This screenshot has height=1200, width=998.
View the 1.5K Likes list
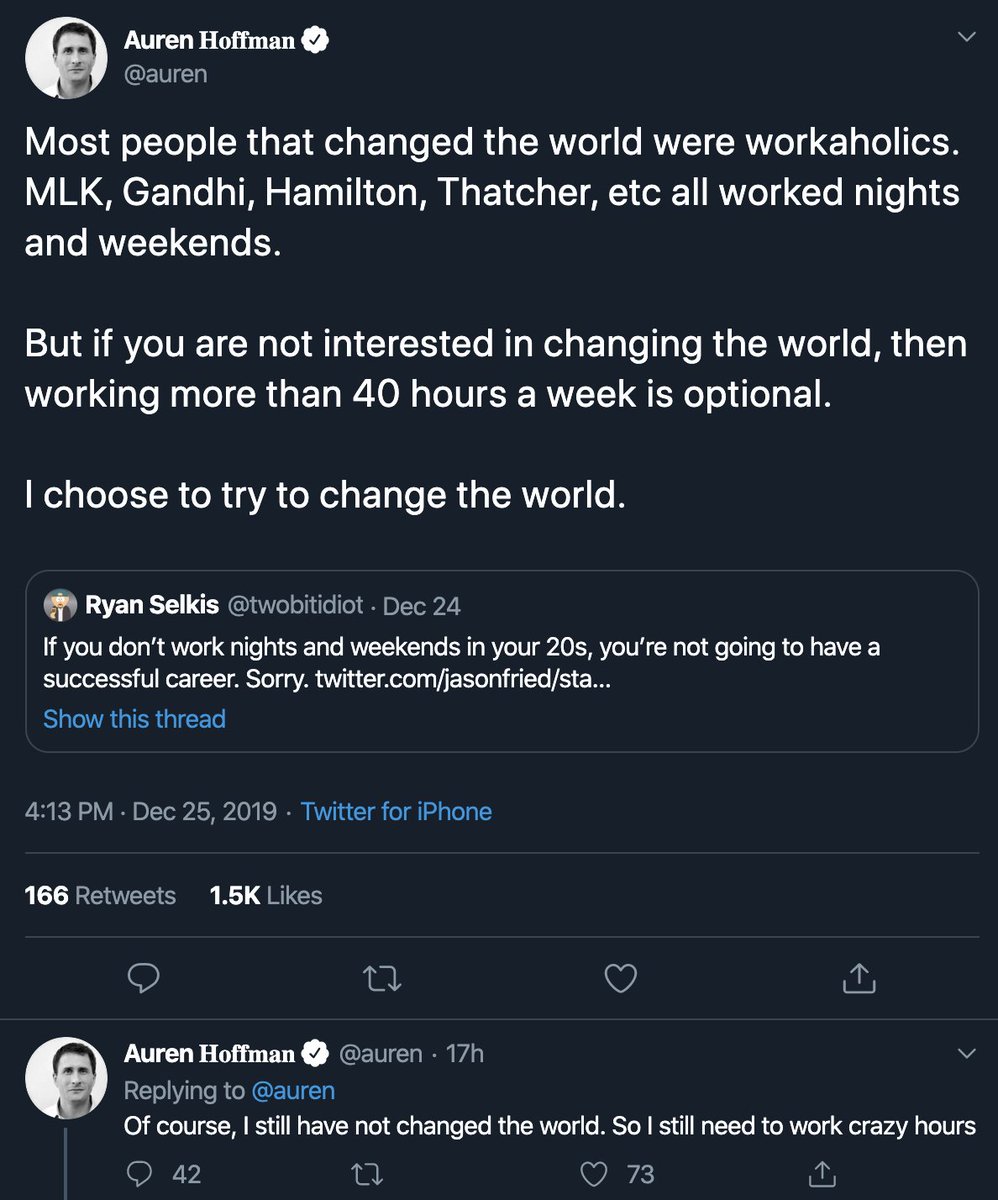[x=266, y=895]
